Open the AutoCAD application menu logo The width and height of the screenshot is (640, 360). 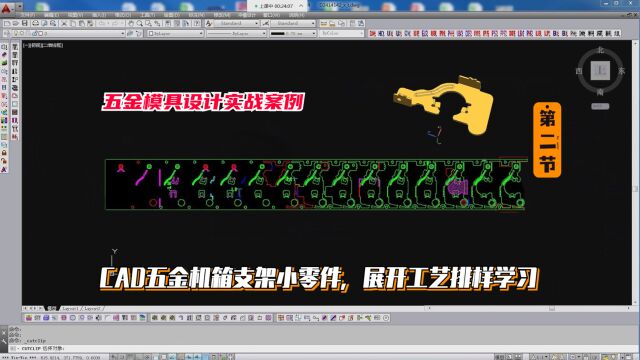6,7
